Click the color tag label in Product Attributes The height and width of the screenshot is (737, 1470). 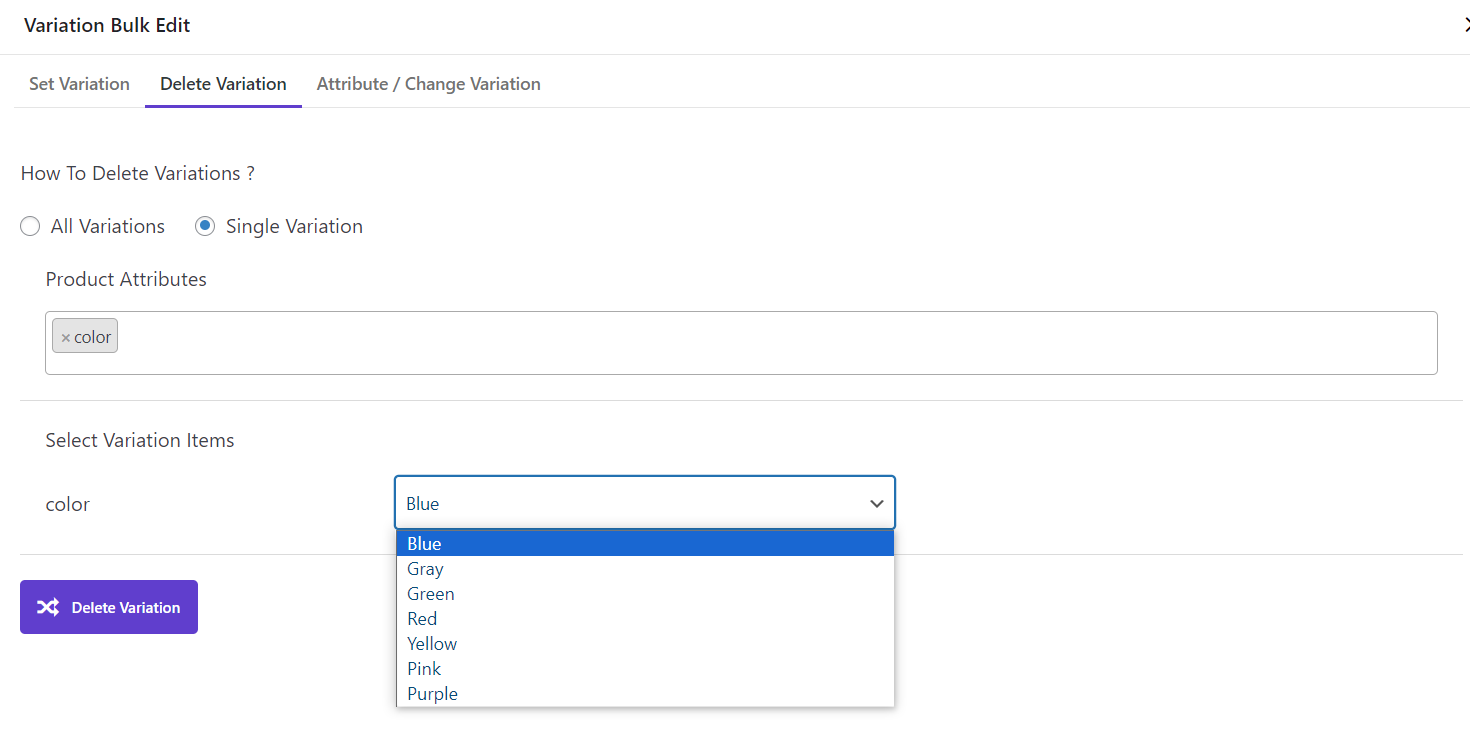pos(93,338)
